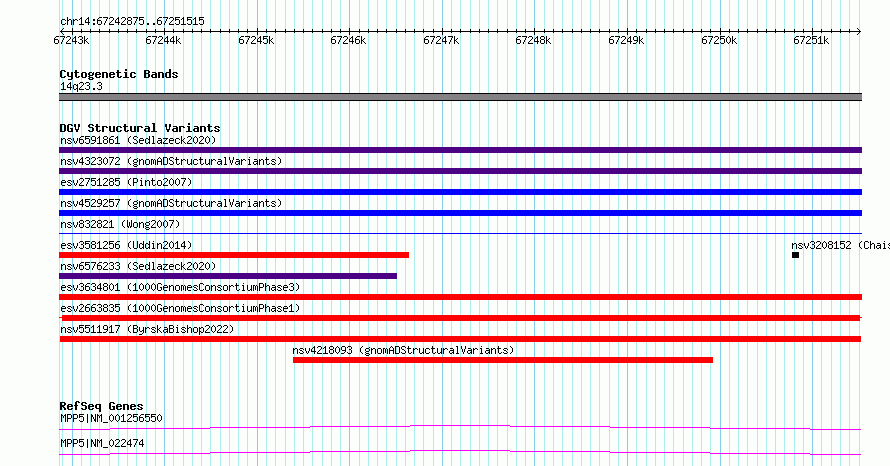Select the nsv832821 (Wong2007) label
The height and width of the screenshot is (466, 890).
[120, 224]
